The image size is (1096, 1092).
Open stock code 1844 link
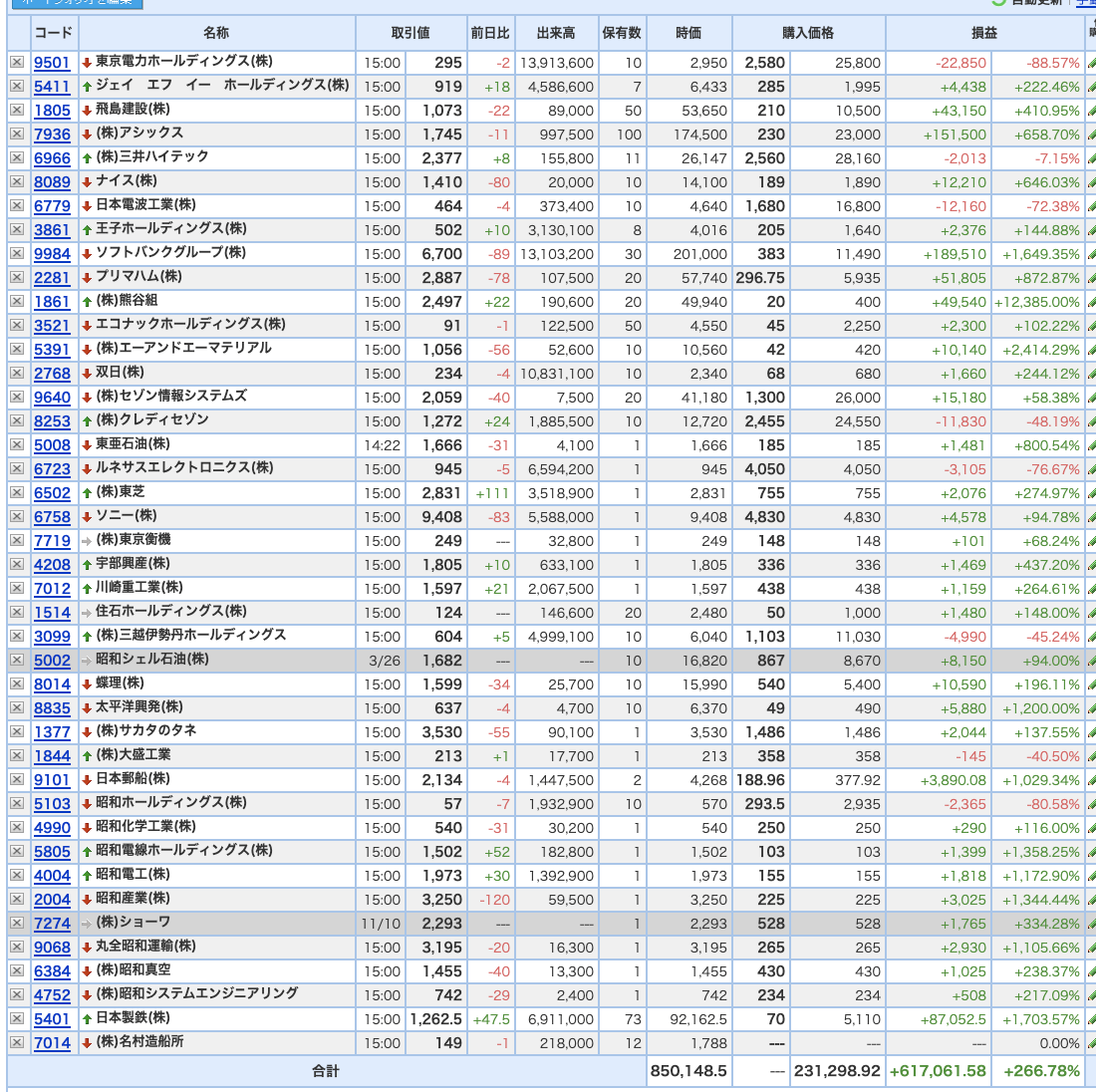click(53, 755)
